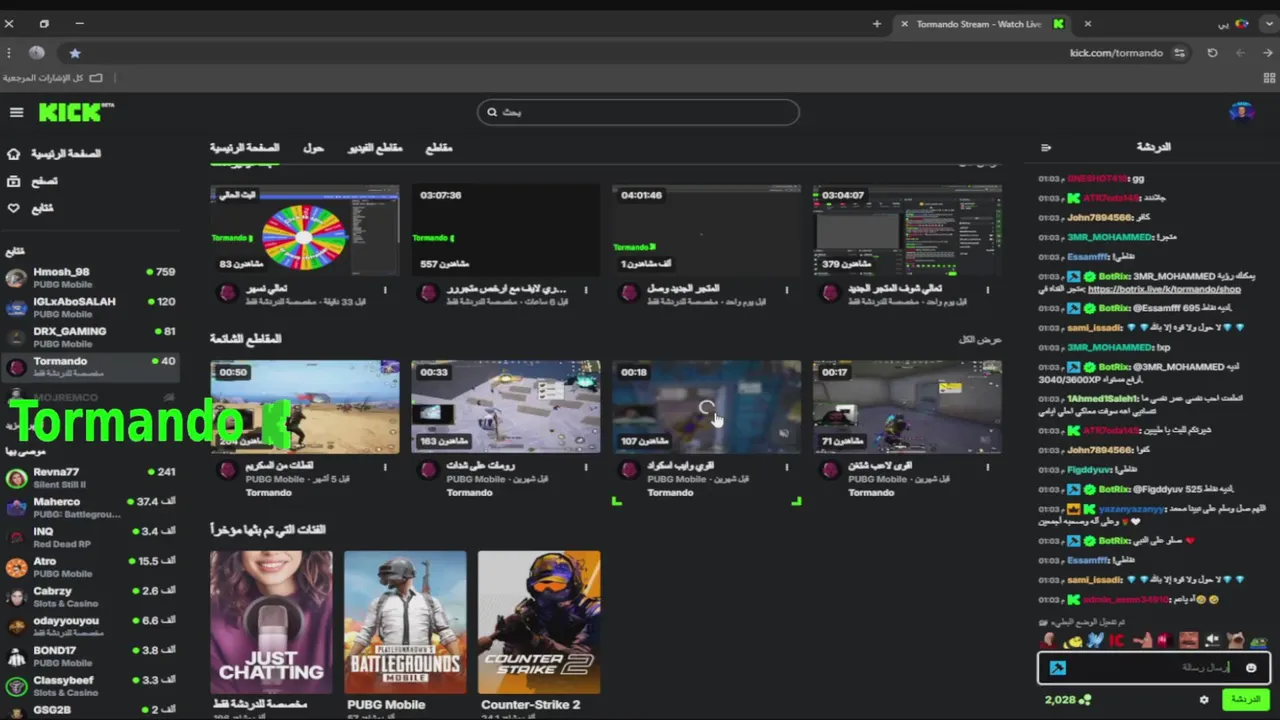Click the home icon in Kick sidebar
1280x720 pixels.
(13, 154)
